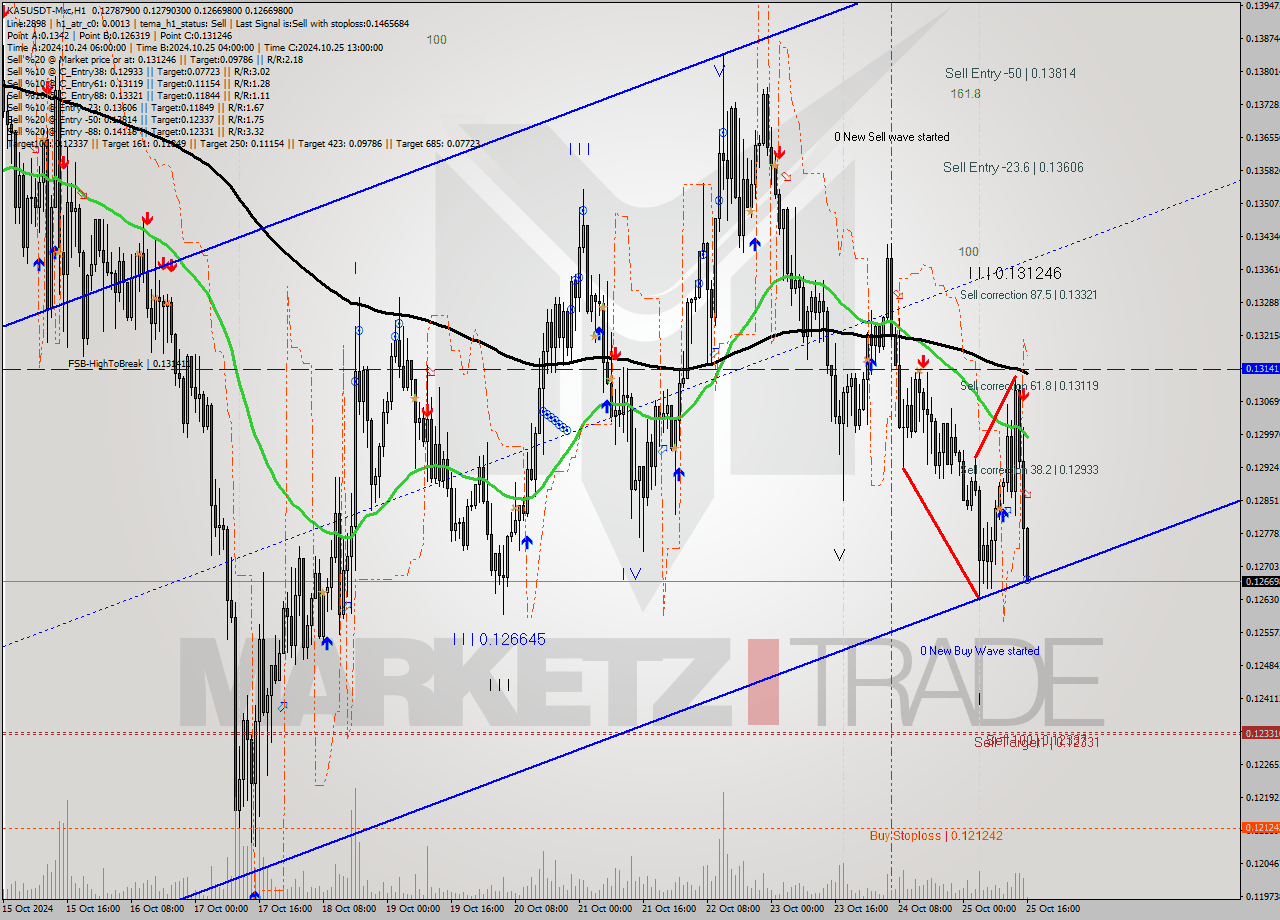Viewport: 1280px width, 920px height.
Task: Select the '25 Oct 16:00' time axis label
Action: pos(1053,909)
